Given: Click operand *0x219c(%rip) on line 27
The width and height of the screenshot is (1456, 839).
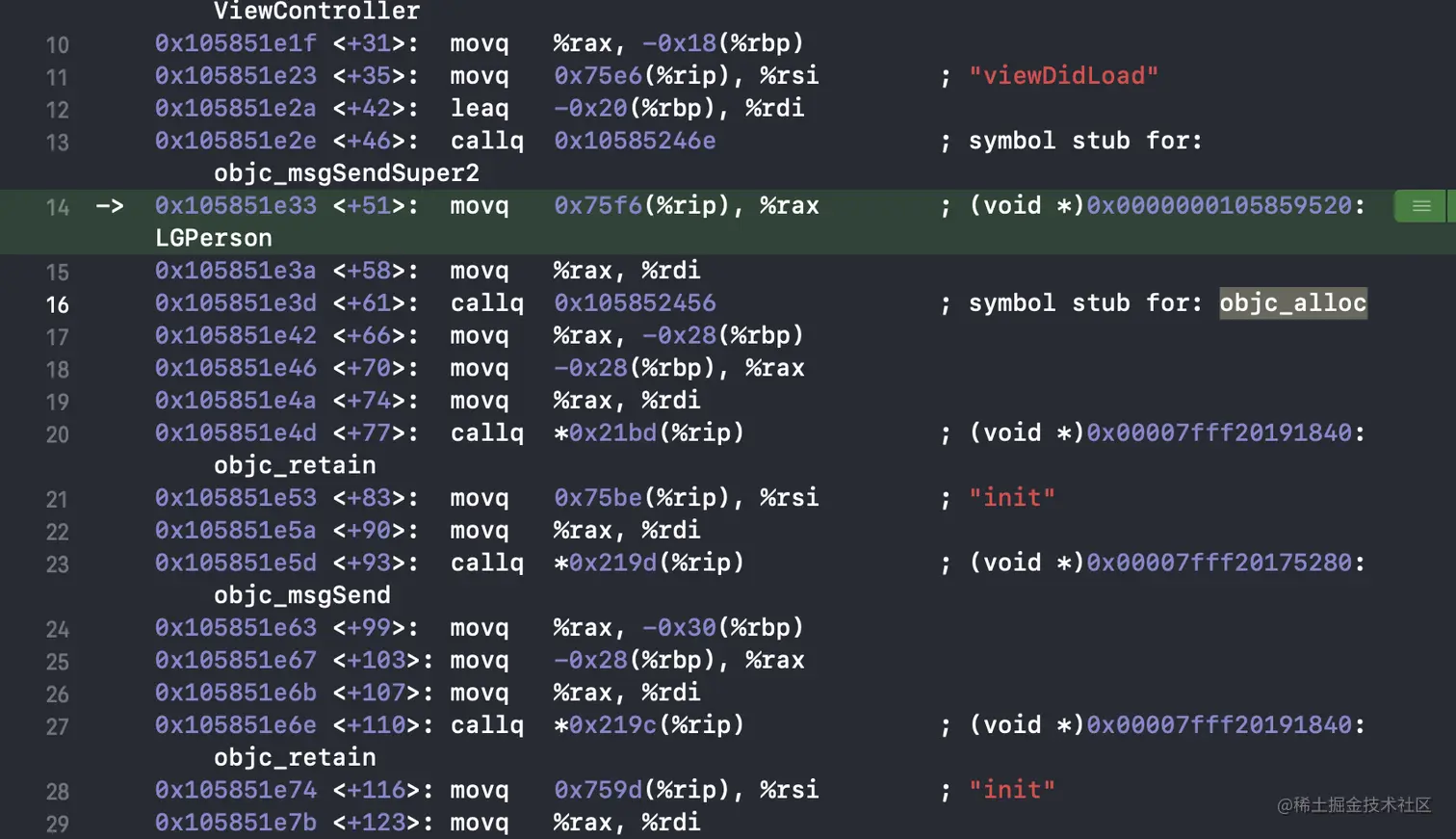Looking at the screenshot, I should pyautogui.click(x=649, y=724).
